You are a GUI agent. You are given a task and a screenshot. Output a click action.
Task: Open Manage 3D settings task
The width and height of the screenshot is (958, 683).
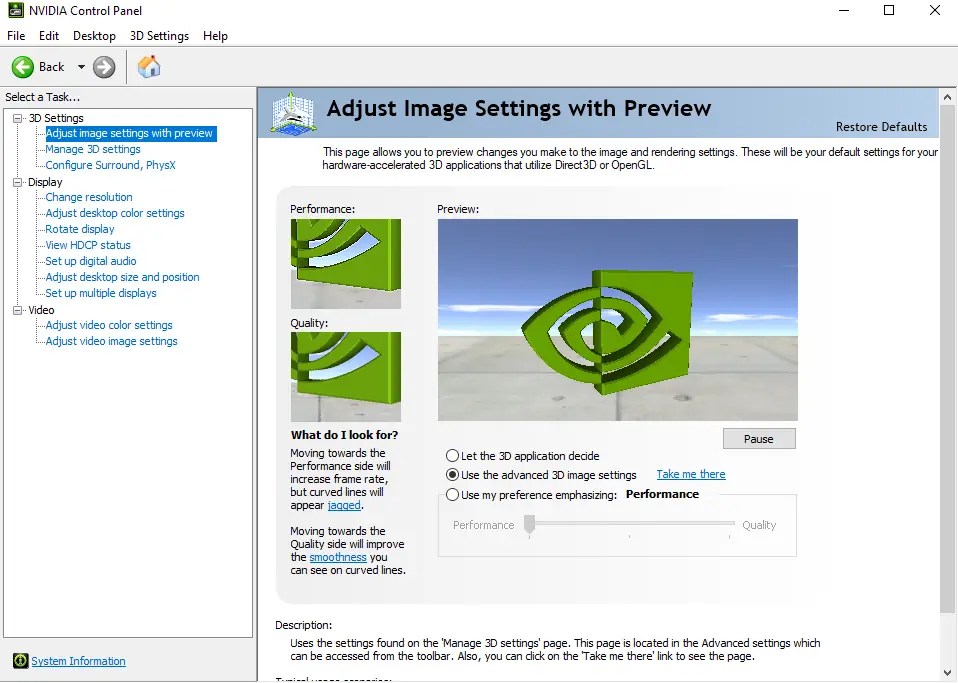click(93, 149)
